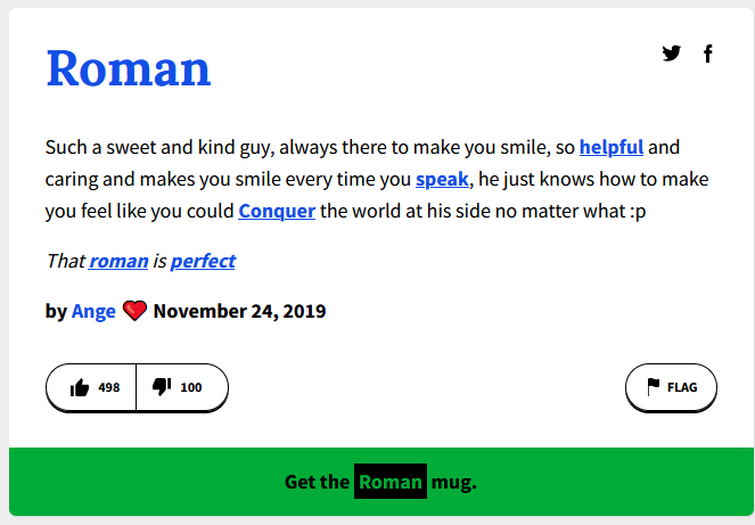
Task: Click the word 'That' in the example sentence
Action: tap(65, 261)
